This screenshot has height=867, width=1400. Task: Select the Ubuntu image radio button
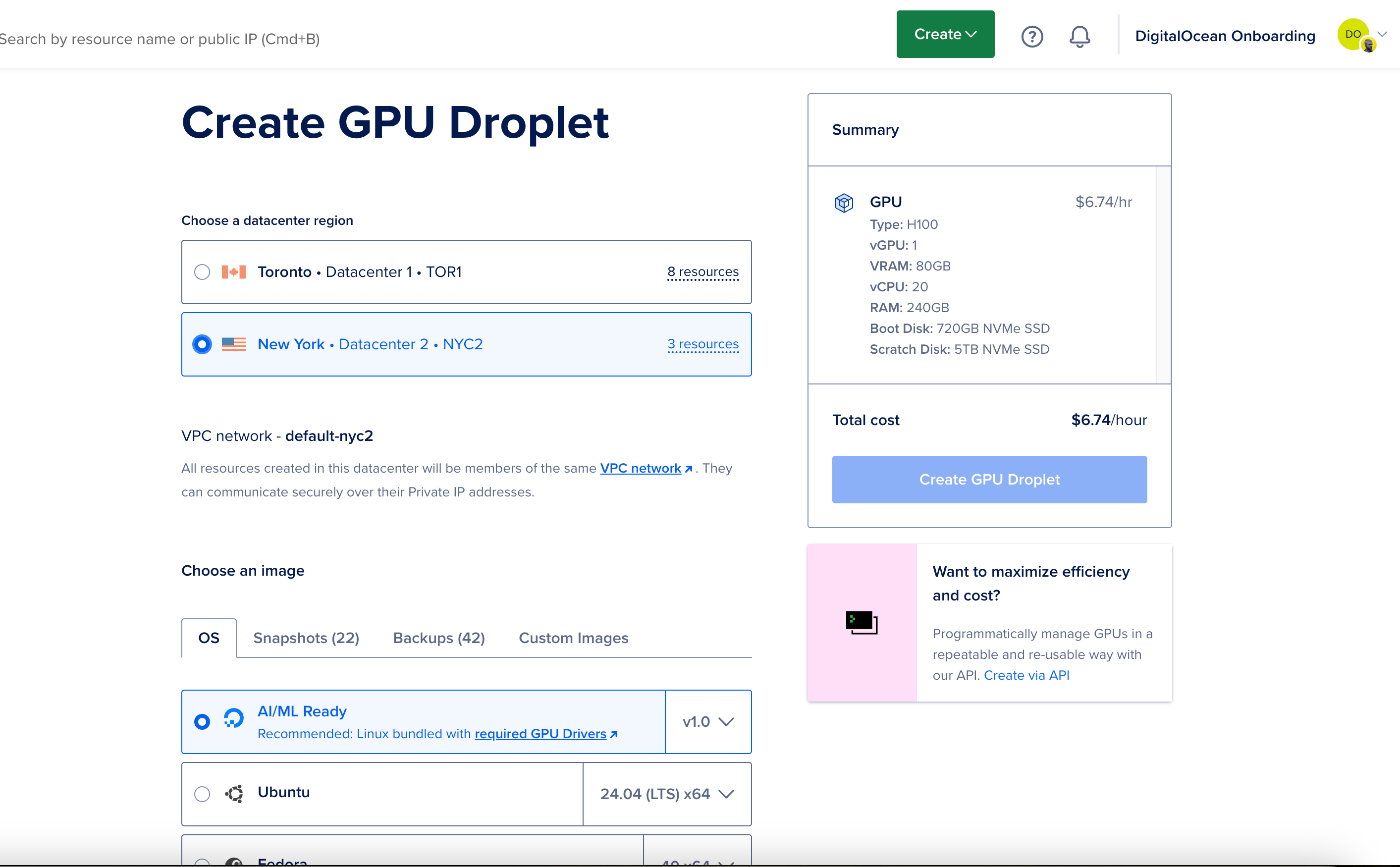[x=202, y=794]
